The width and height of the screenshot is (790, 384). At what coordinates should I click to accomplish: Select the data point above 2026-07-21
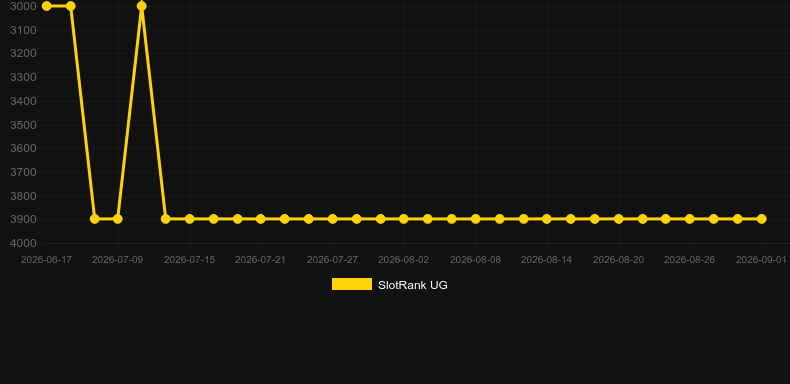click(x=260, y=219)
